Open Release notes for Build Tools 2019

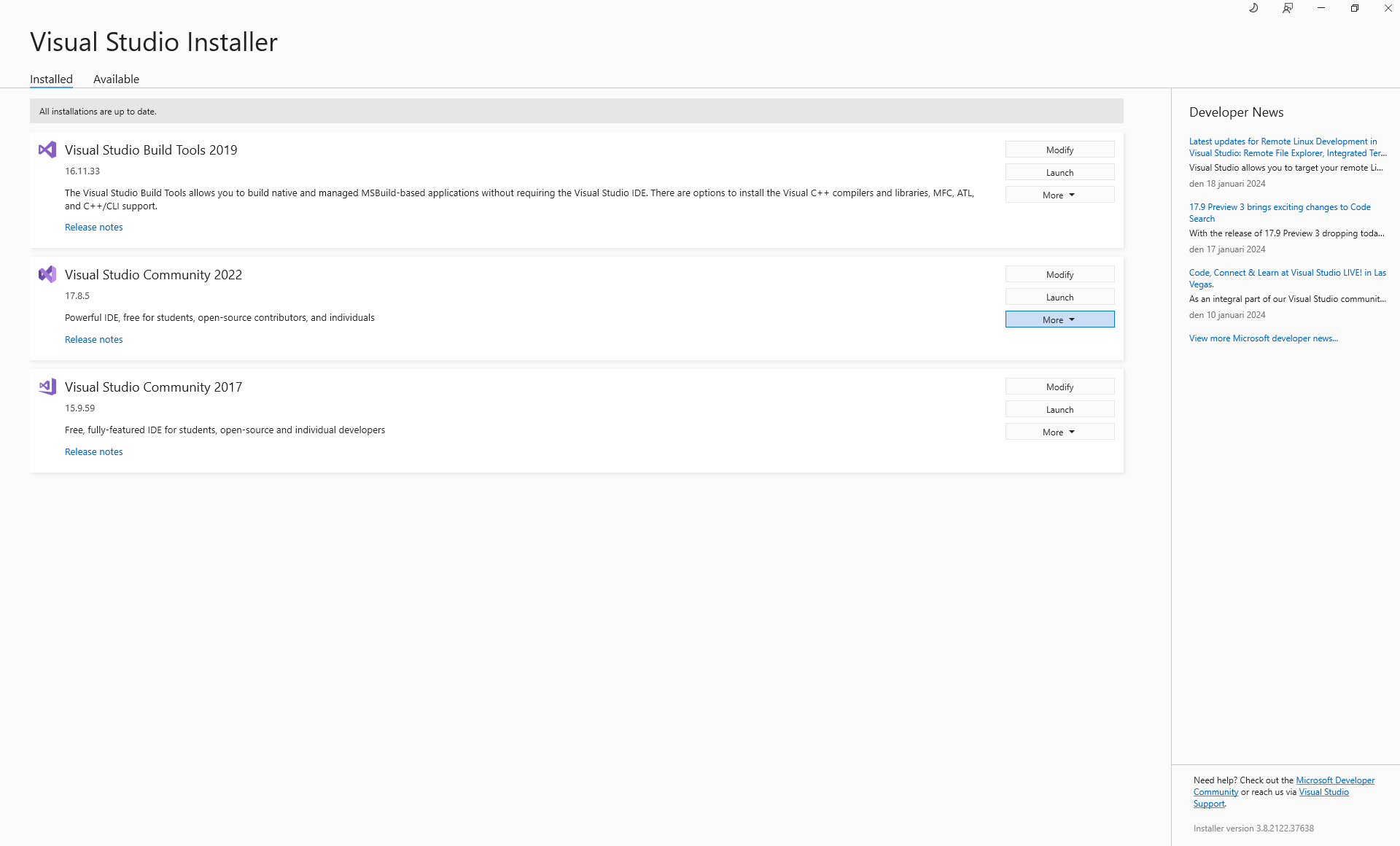pyautogui.click(x=93, y=227)
